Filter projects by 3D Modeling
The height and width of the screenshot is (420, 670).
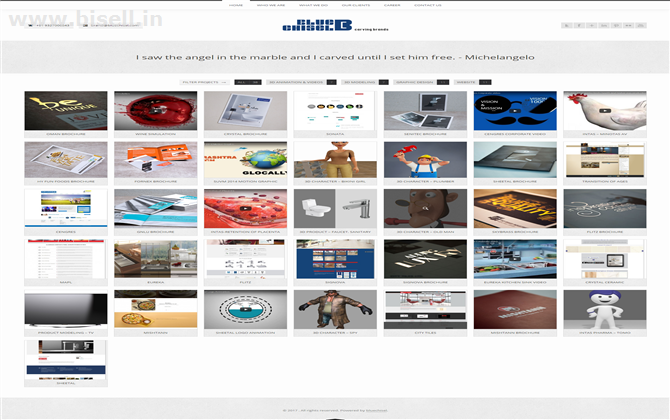(365, 82)
